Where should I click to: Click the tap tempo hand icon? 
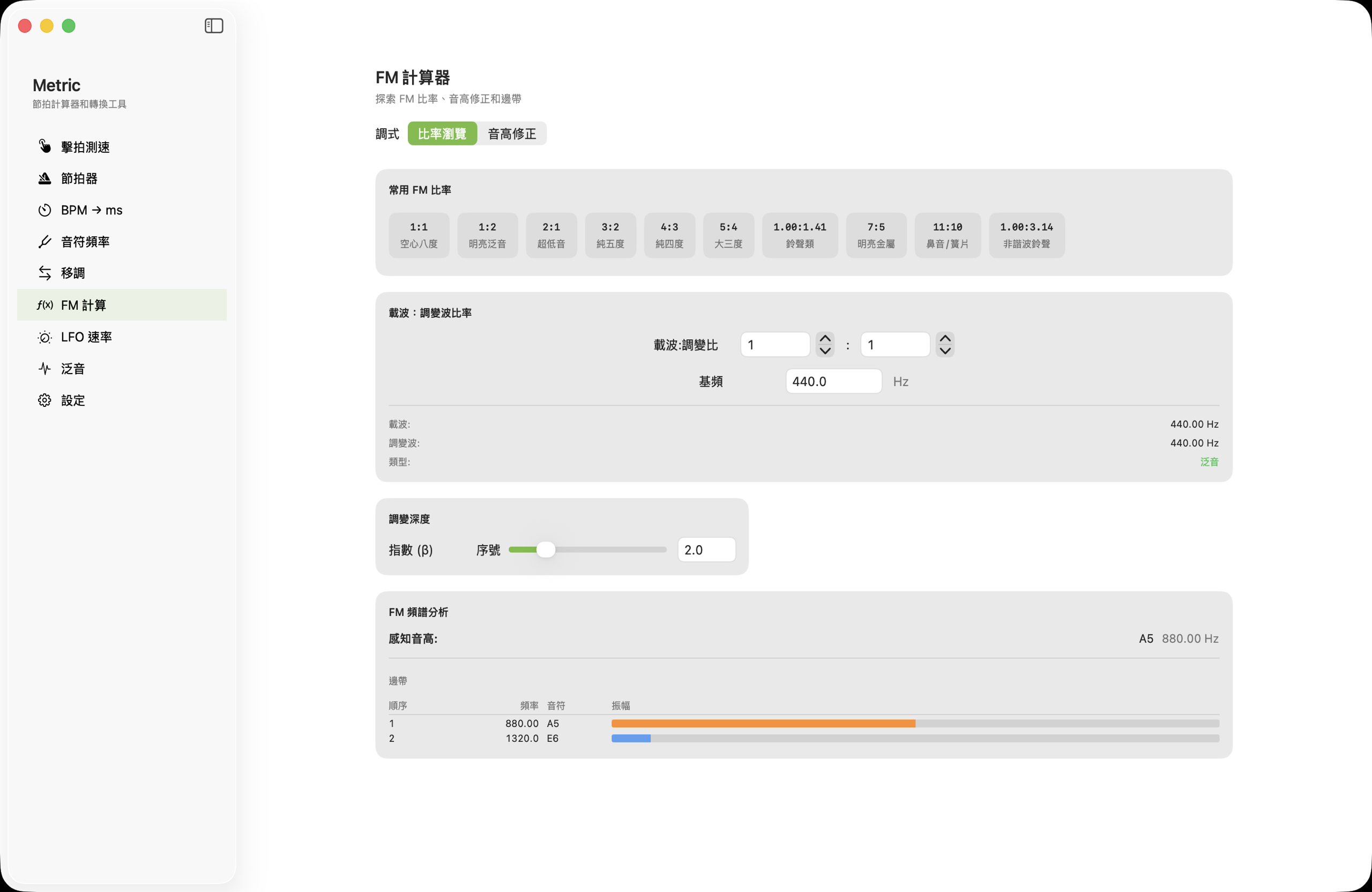coord(44,146)
